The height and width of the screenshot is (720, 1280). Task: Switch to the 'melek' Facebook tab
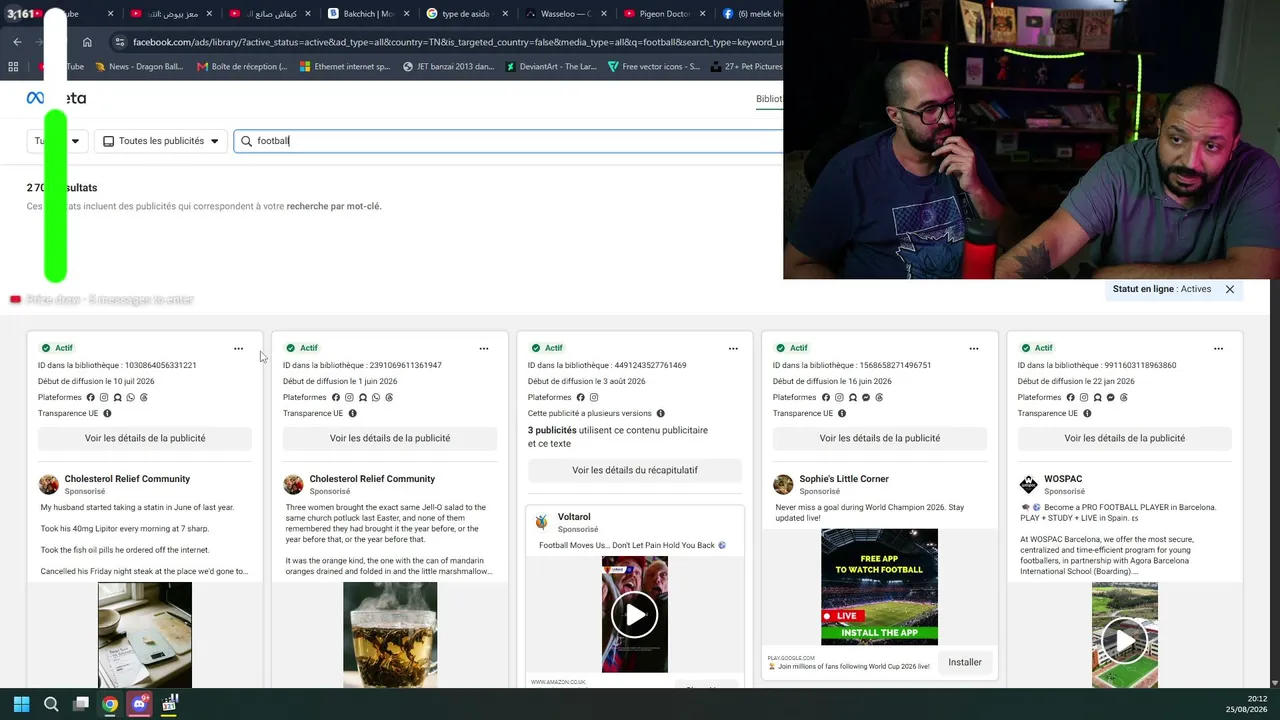tap(750, 14)
